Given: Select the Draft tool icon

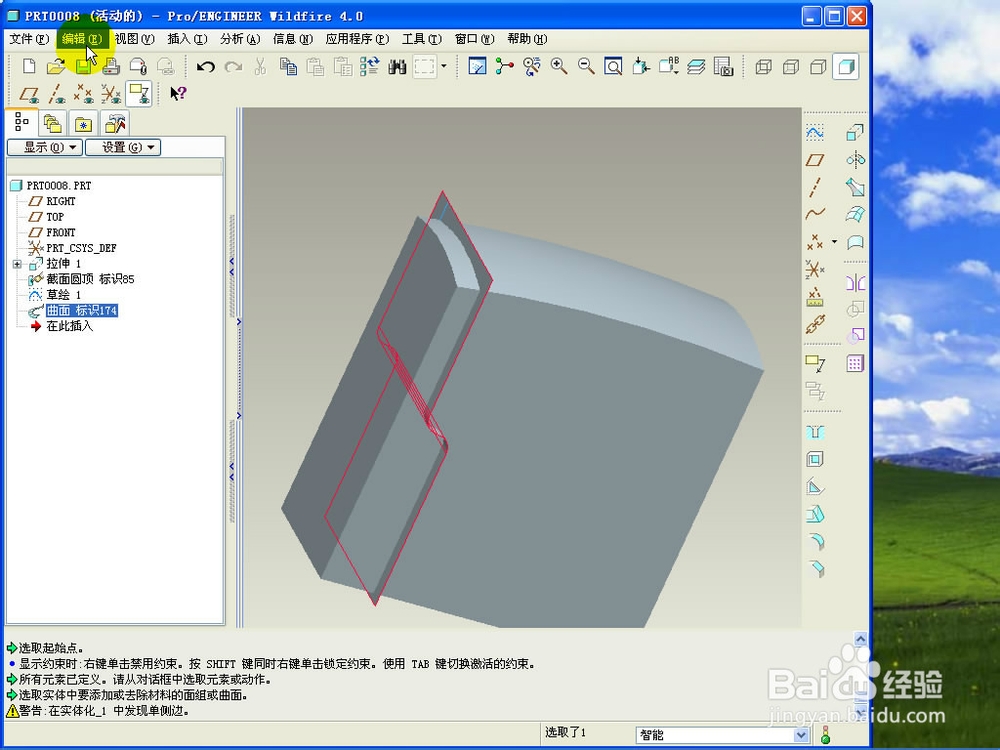Looking at the screenshot, I should click(815, 514).
